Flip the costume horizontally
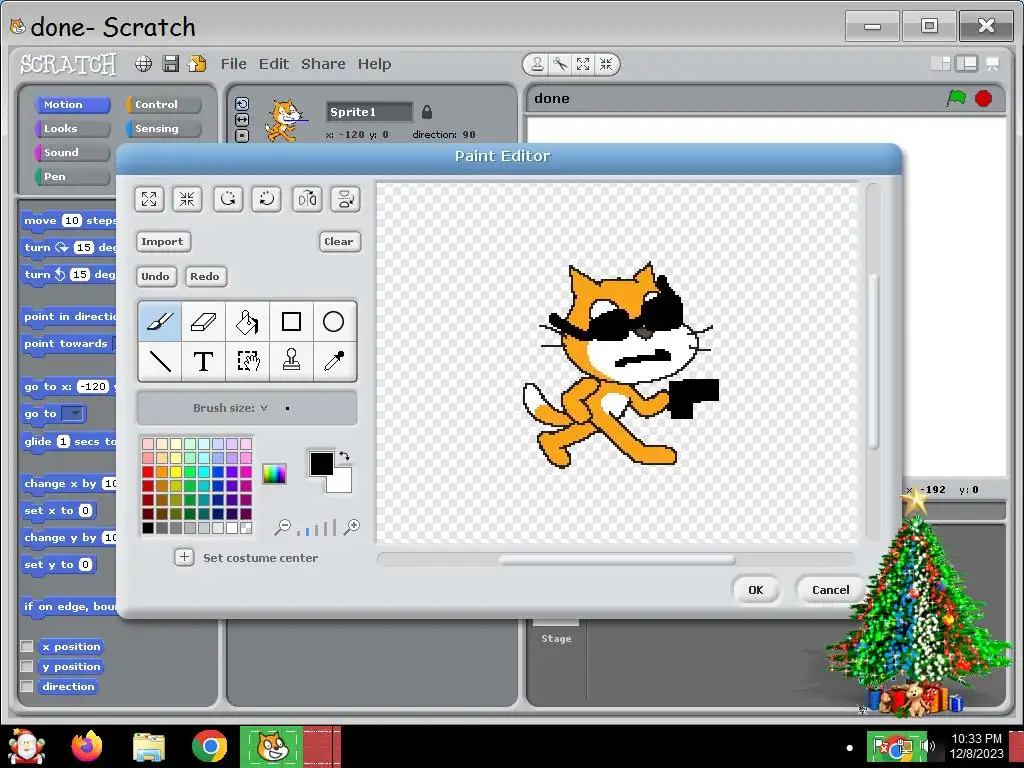1024x768 pixels. point(307,199)
